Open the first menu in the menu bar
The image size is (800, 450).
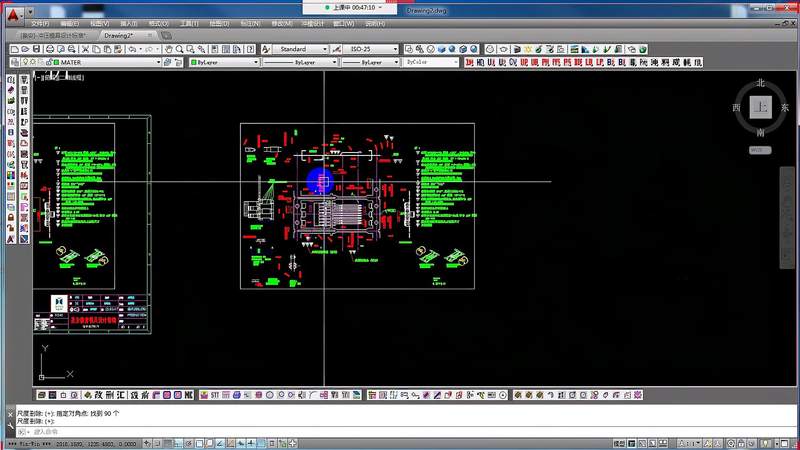pyautogui.click(x=40, y=23)
